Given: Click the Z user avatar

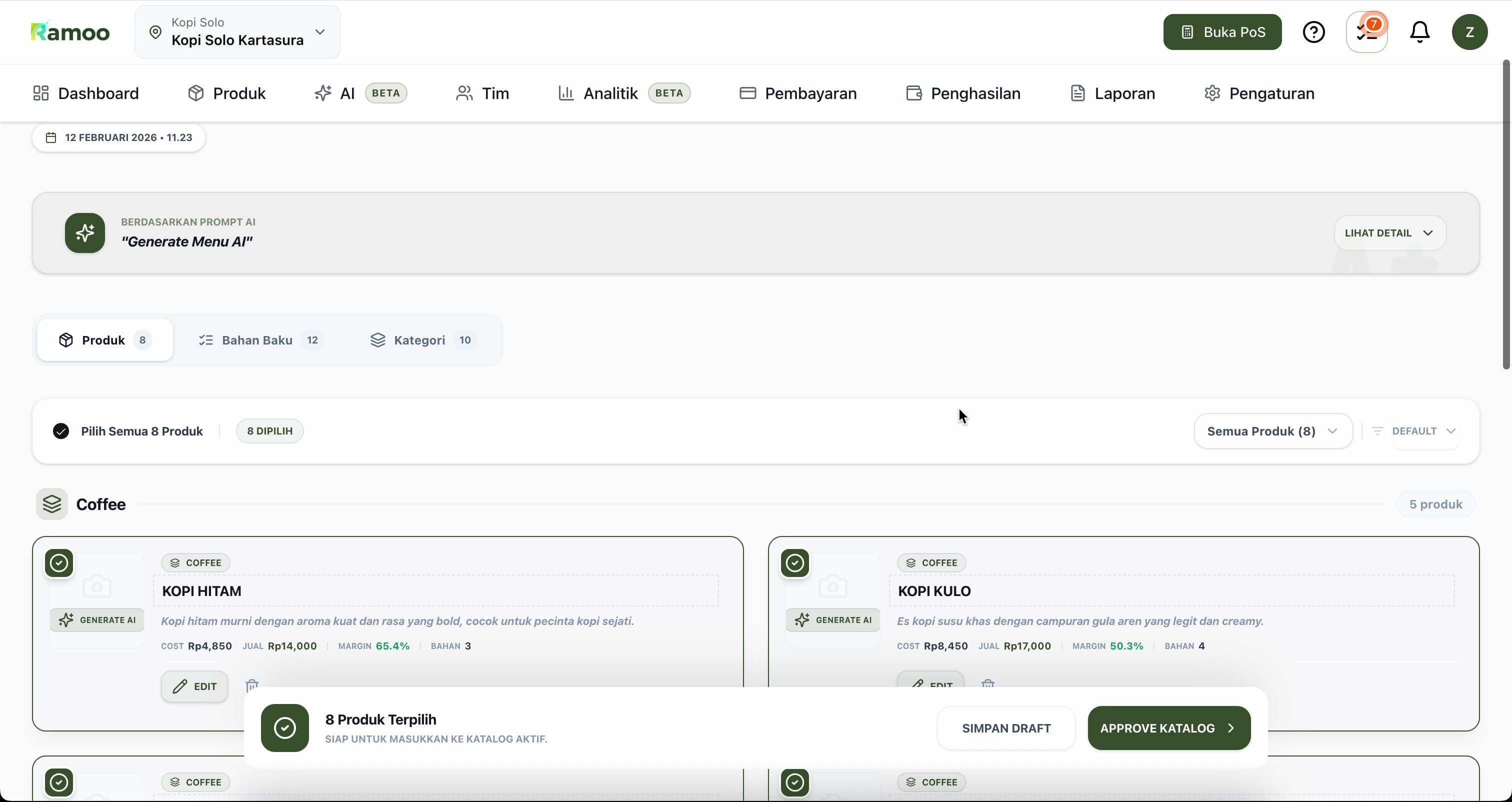Looking at the screenshot, I should [x=1469, y=31].
